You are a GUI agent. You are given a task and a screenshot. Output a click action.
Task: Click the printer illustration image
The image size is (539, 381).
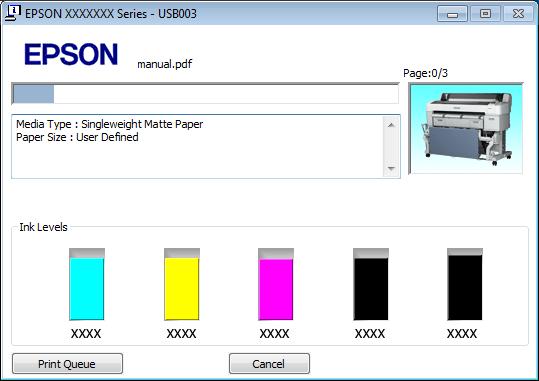pos(466,128)
